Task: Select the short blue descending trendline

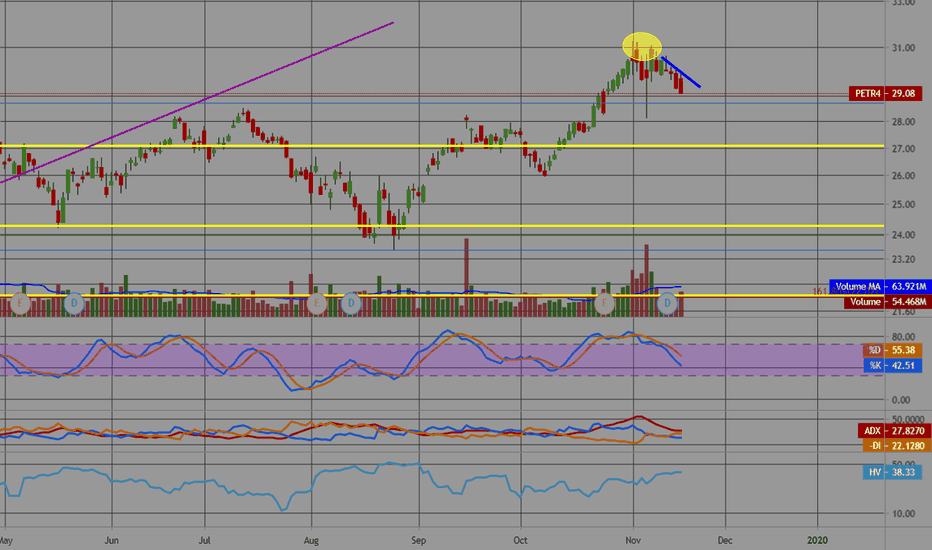Action: [x=681, y=72]
